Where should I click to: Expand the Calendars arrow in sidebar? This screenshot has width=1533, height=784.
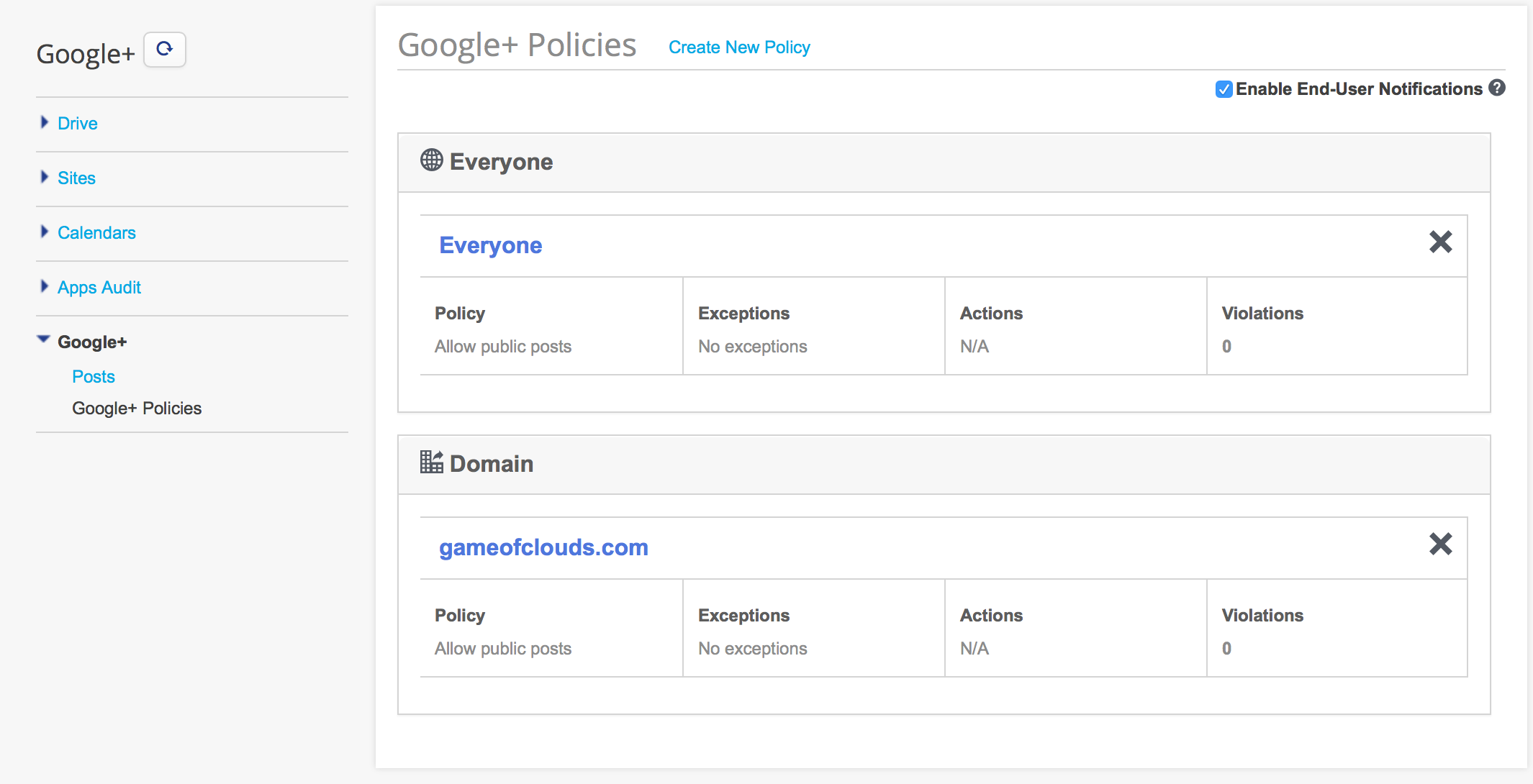(x=45, y=232)
